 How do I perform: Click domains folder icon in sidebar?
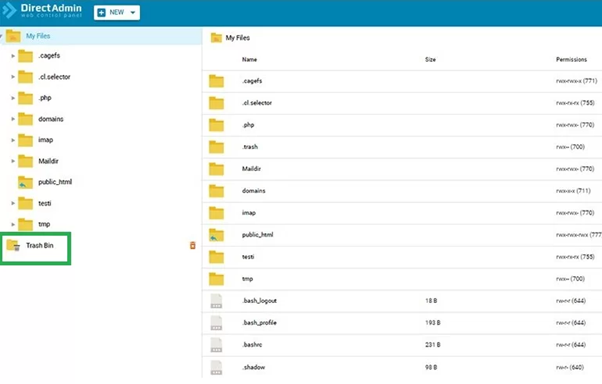pyautogui.click(x=25, y=119)
